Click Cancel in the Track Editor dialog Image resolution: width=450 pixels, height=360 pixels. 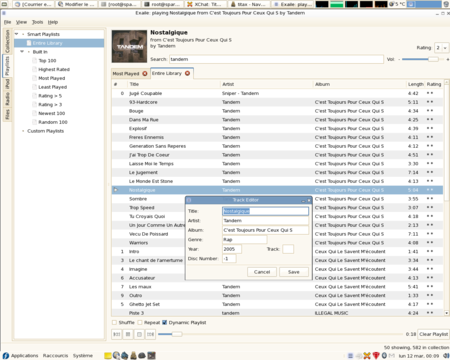(262, 272)
